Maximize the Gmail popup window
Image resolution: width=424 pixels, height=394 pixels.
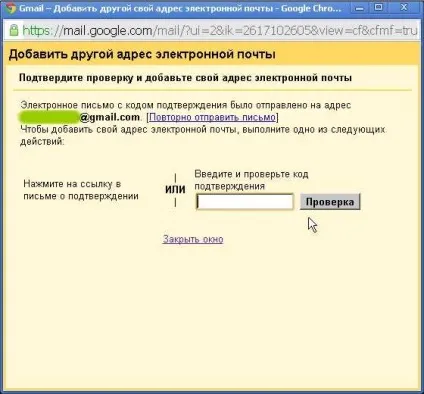[379, 8]
